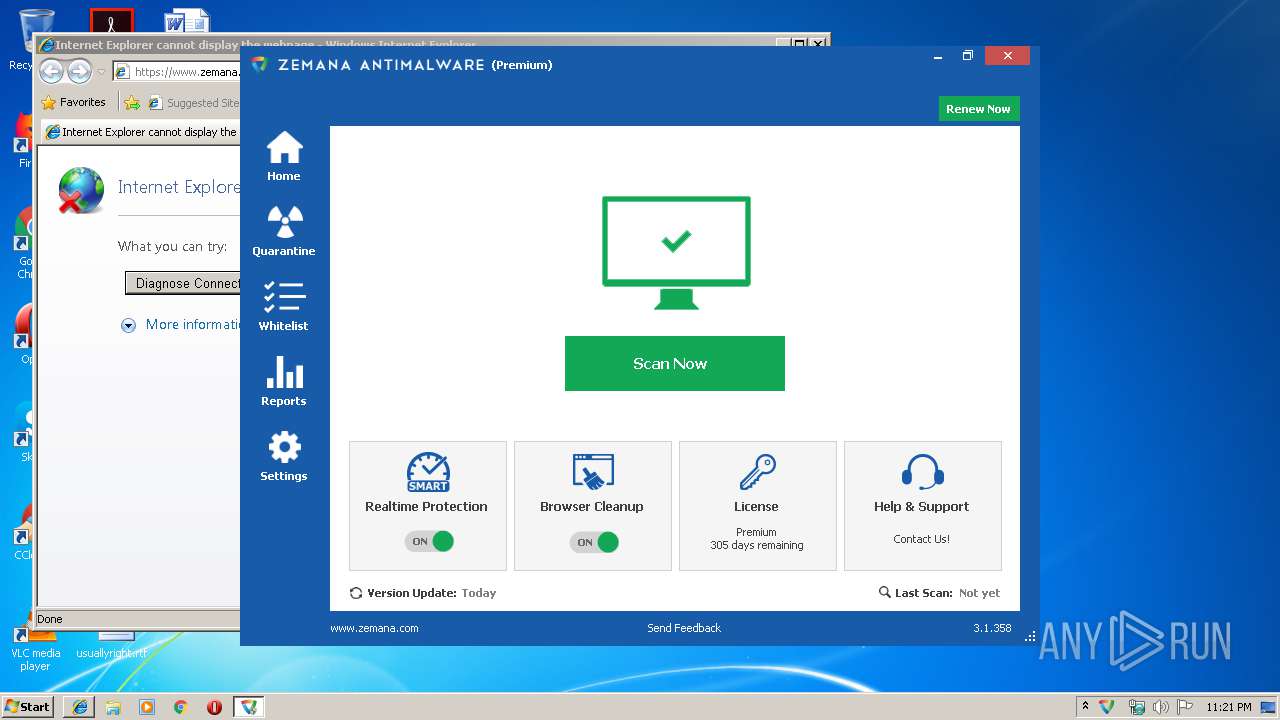Viewport: 1280px width, 720px height.
Task: Open Suggested Sites in Internet Explorer
Action: pyautogui.click(x=194, y=102)
